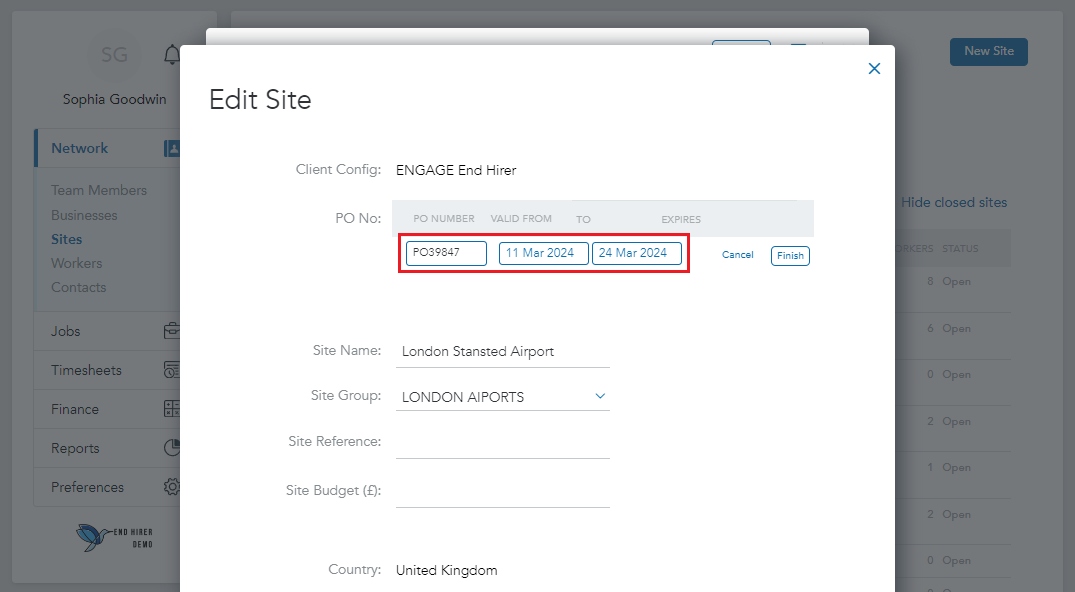Click the Site Reference field
Viewport: 1075px width, 592px height.
coord(503,442)
